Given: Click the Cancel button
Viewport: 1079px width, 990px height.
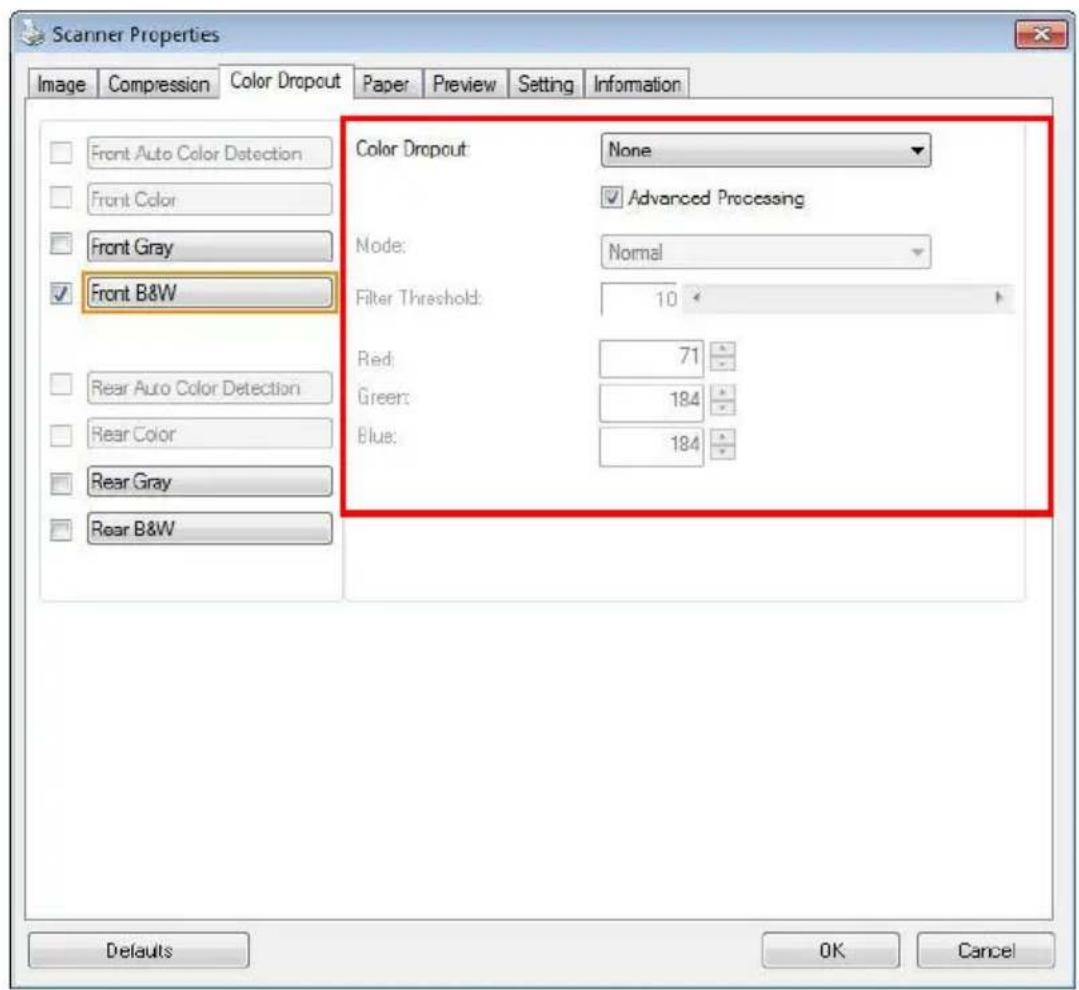Looking at the screenshot, I should [x=985, y=950].
